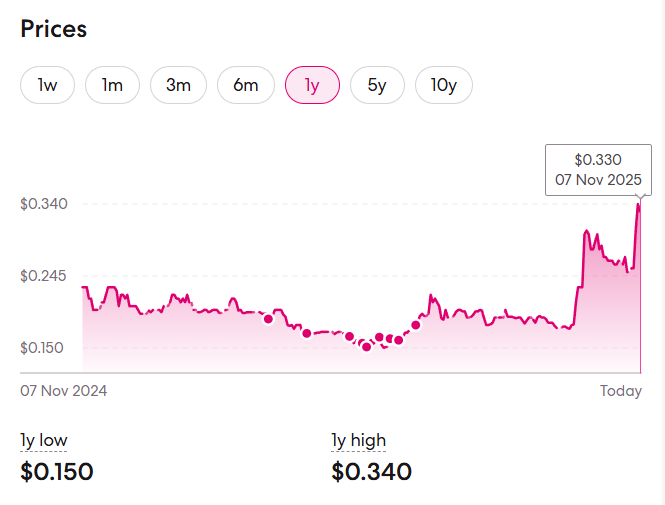665x505 pixels.
Task: Choose the 6m range pill
Action: [x=246, y=85]
